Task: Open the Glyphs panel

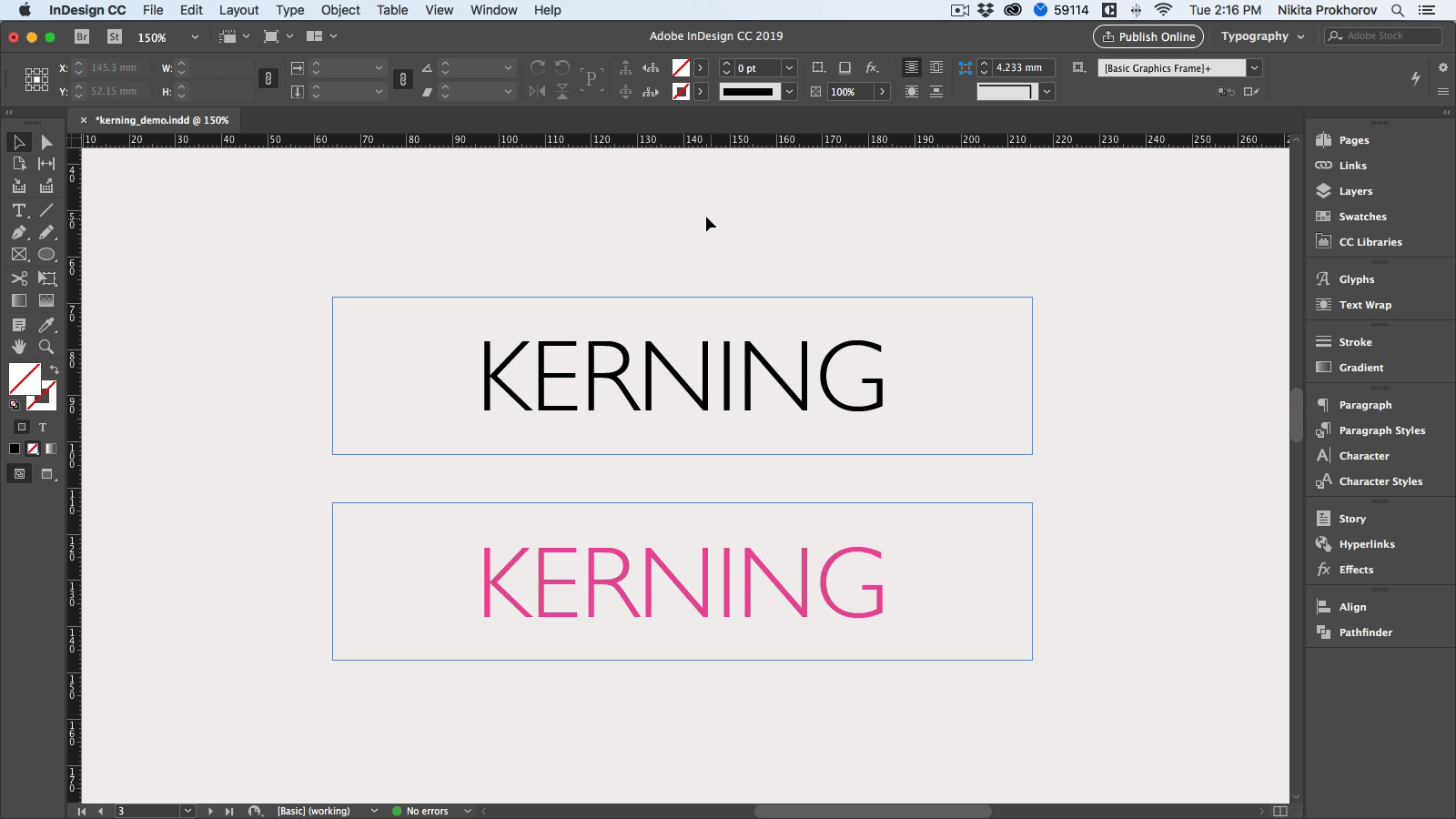Action: point(1356,279)
